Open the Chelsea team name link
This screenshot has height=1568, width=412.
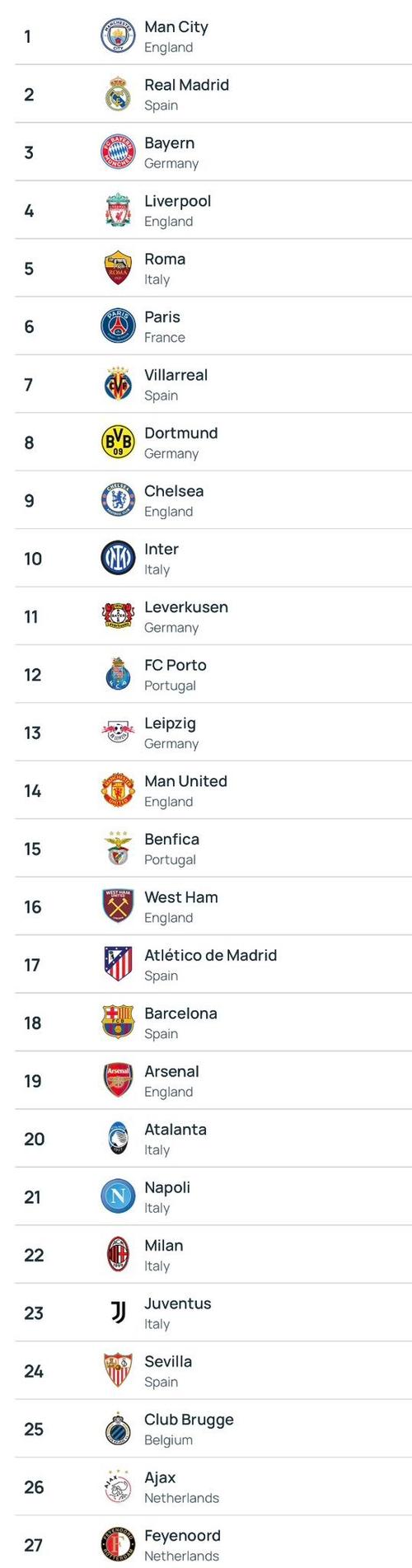(174, 491)
